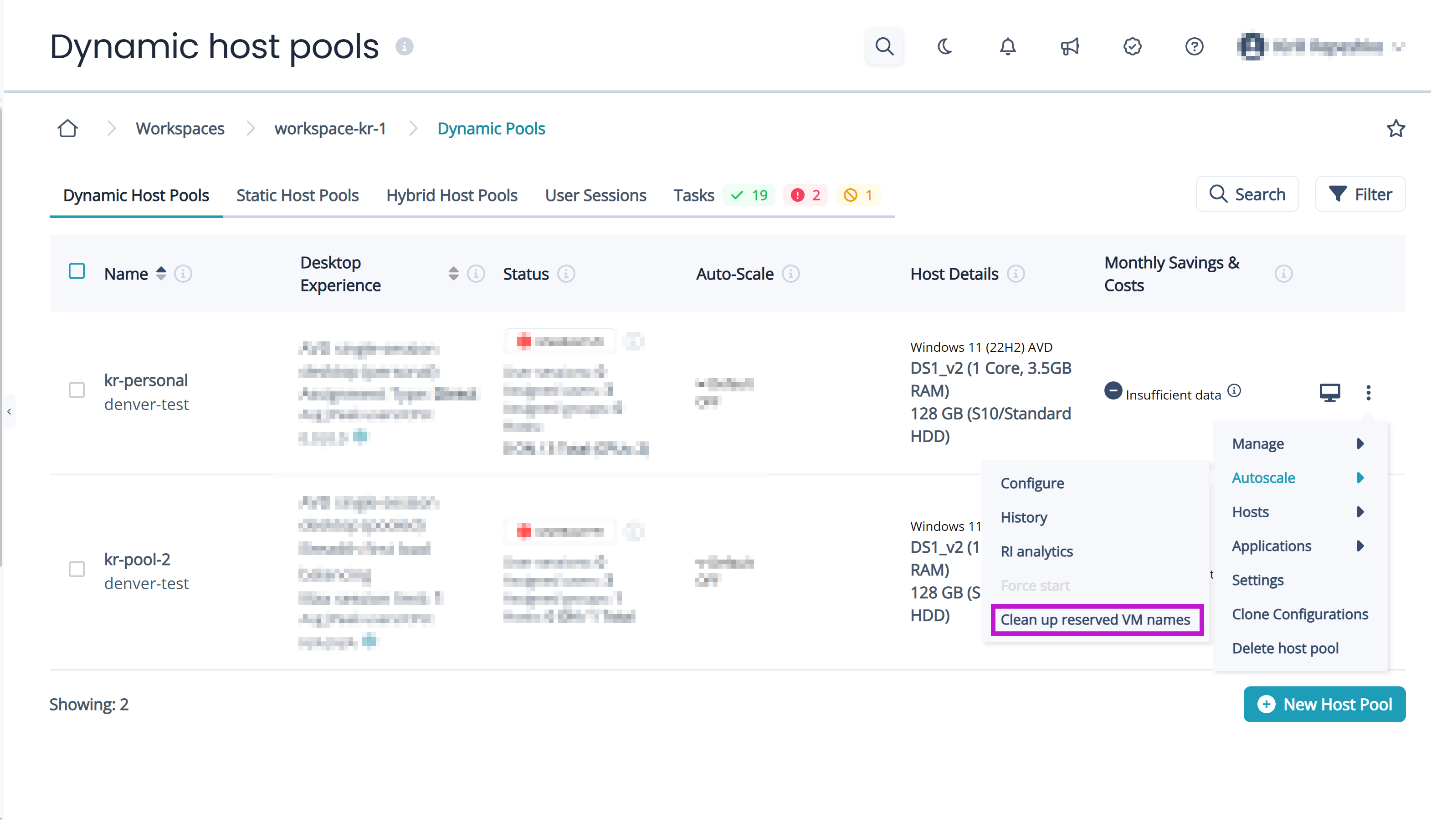Open announcements megaphone icon
Viewport: 1431px width, 820px height.
[1070, 47]
